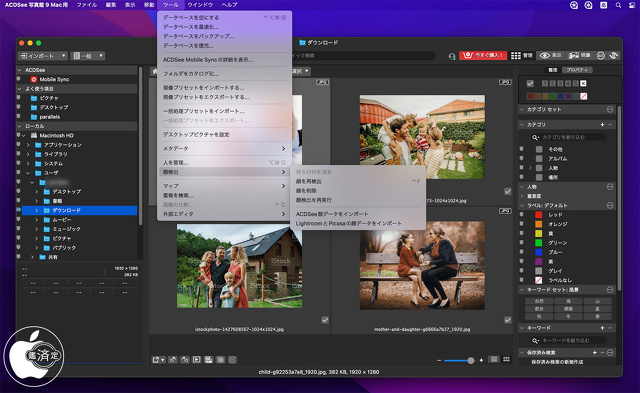Expand the ダウンロード folder arrow
This screenshot has height=393, width=640.
(x=36, y=210)
